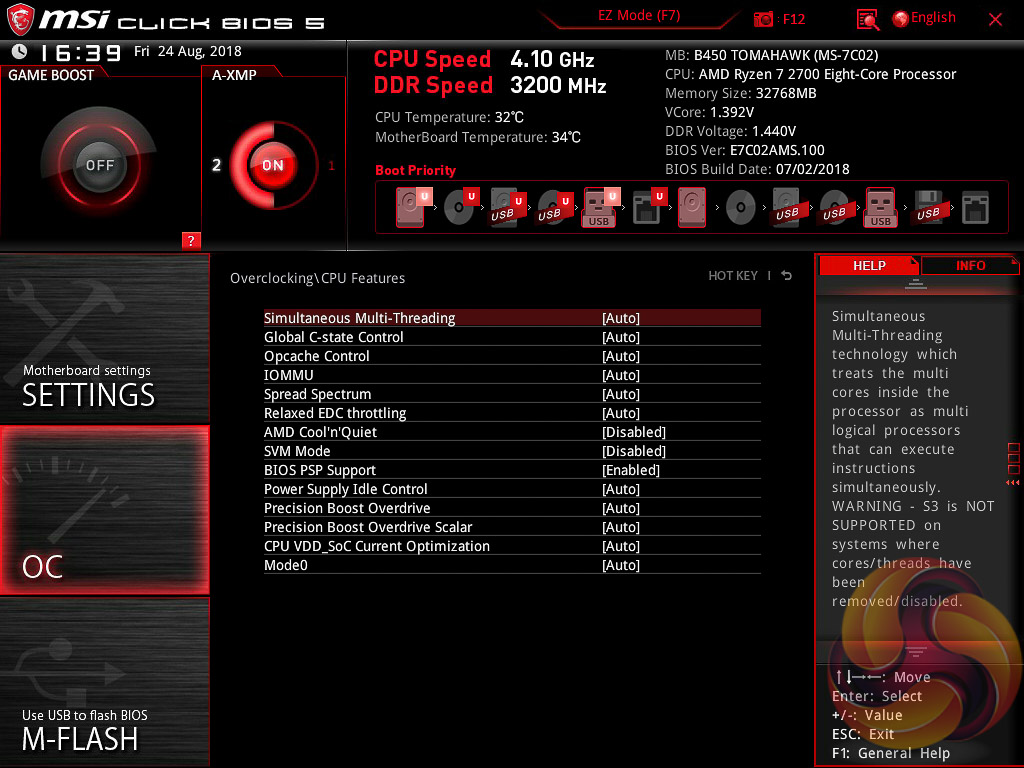Take a screenshot with the F12 camera icon
Screen dimensions: 1024x768
[763, 20]
